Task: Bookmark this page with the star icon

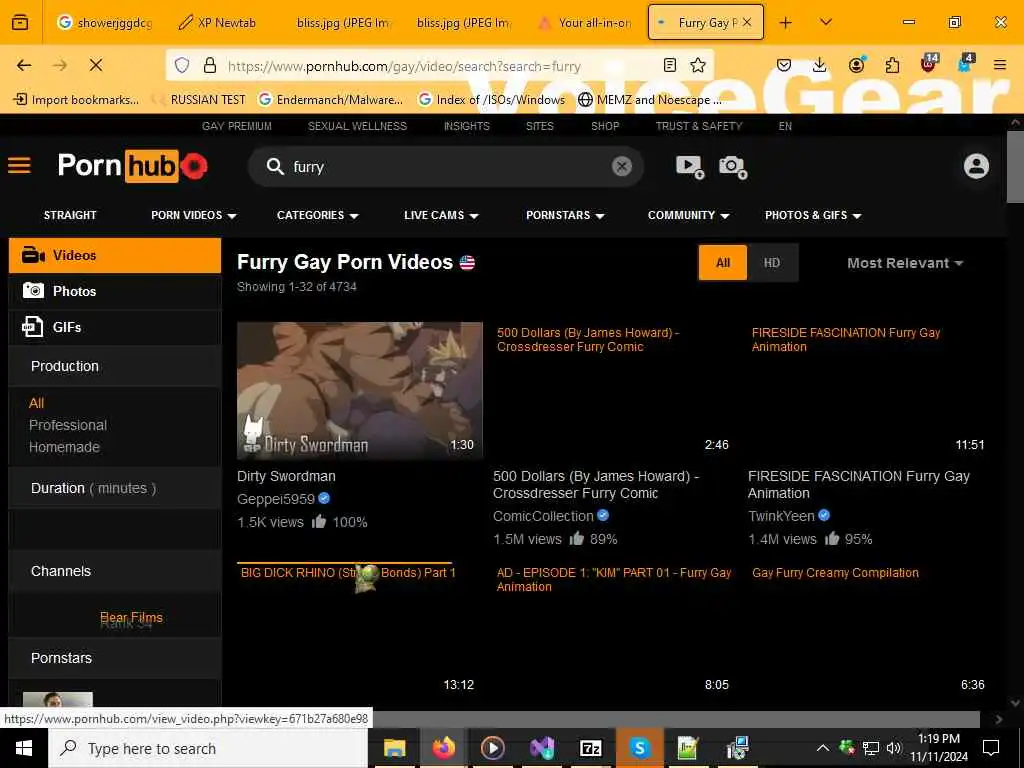Action: pos(698,65)
